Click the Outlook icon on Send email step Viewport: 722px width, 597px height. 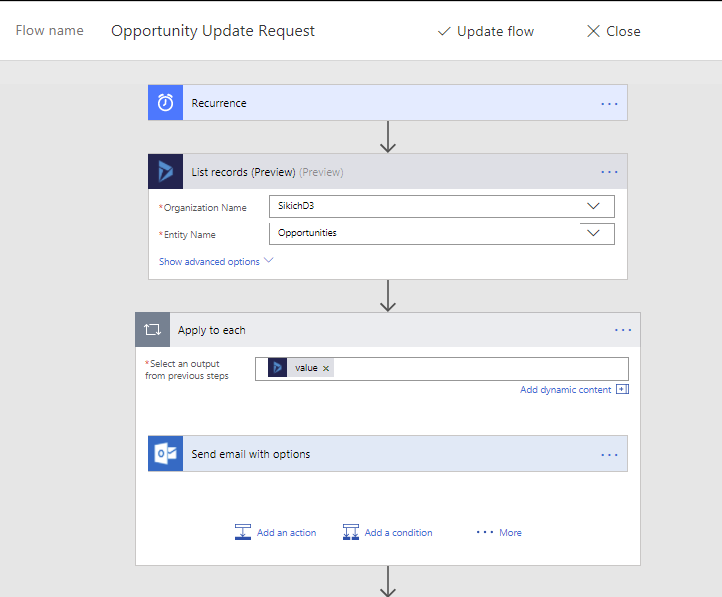click(165, 454)
